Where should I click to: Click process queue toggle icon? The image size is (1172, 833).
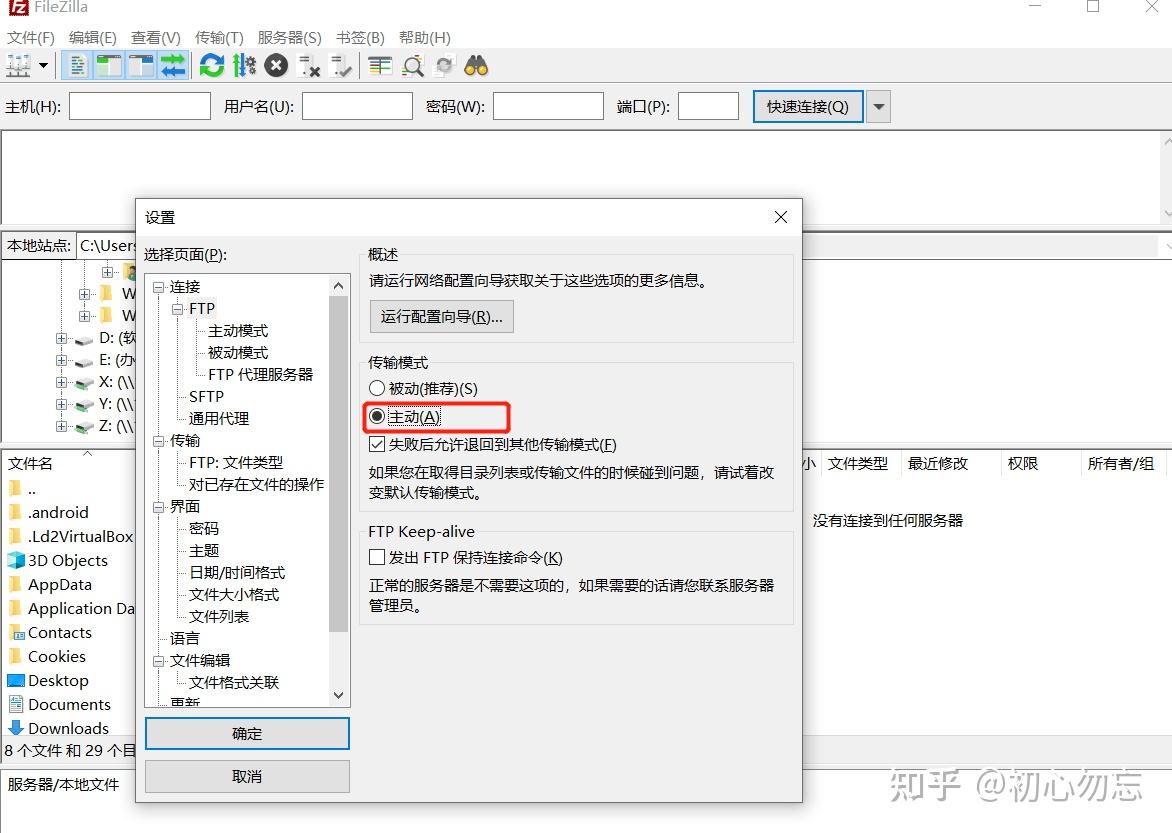[x=244, y=66]
